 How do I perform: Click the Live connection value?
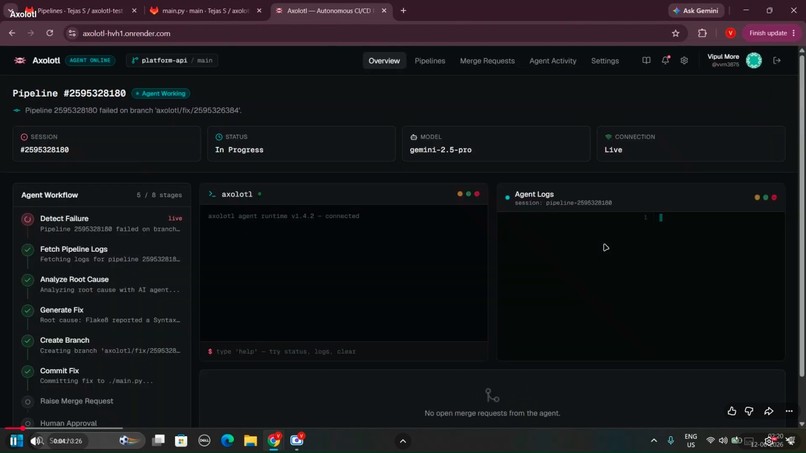[613, 150]
